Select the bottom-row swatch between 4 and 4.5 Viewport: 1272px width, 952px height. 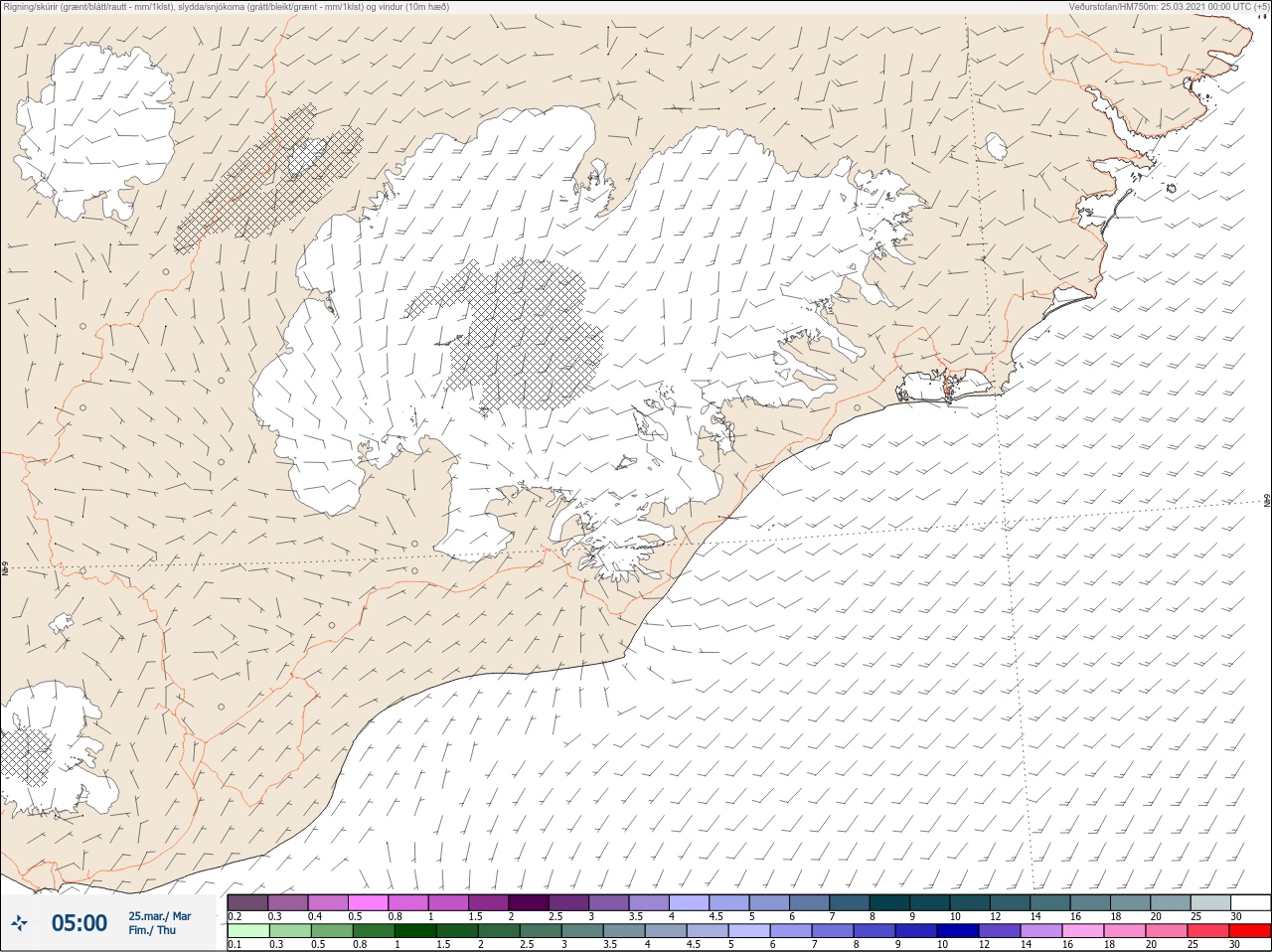(x=665, y=931)
